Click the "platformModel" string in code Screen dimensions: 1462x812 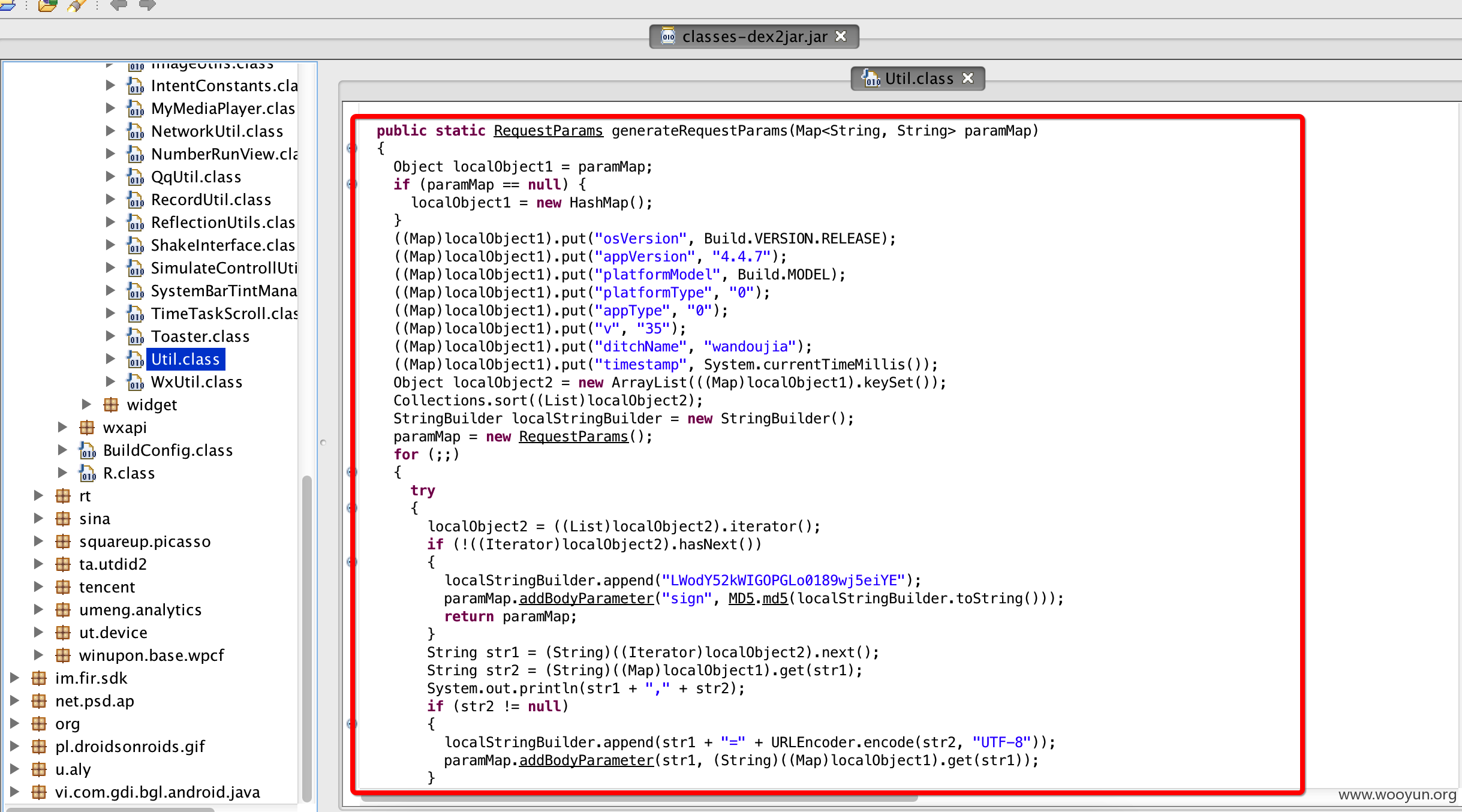[x=657, y=275]
